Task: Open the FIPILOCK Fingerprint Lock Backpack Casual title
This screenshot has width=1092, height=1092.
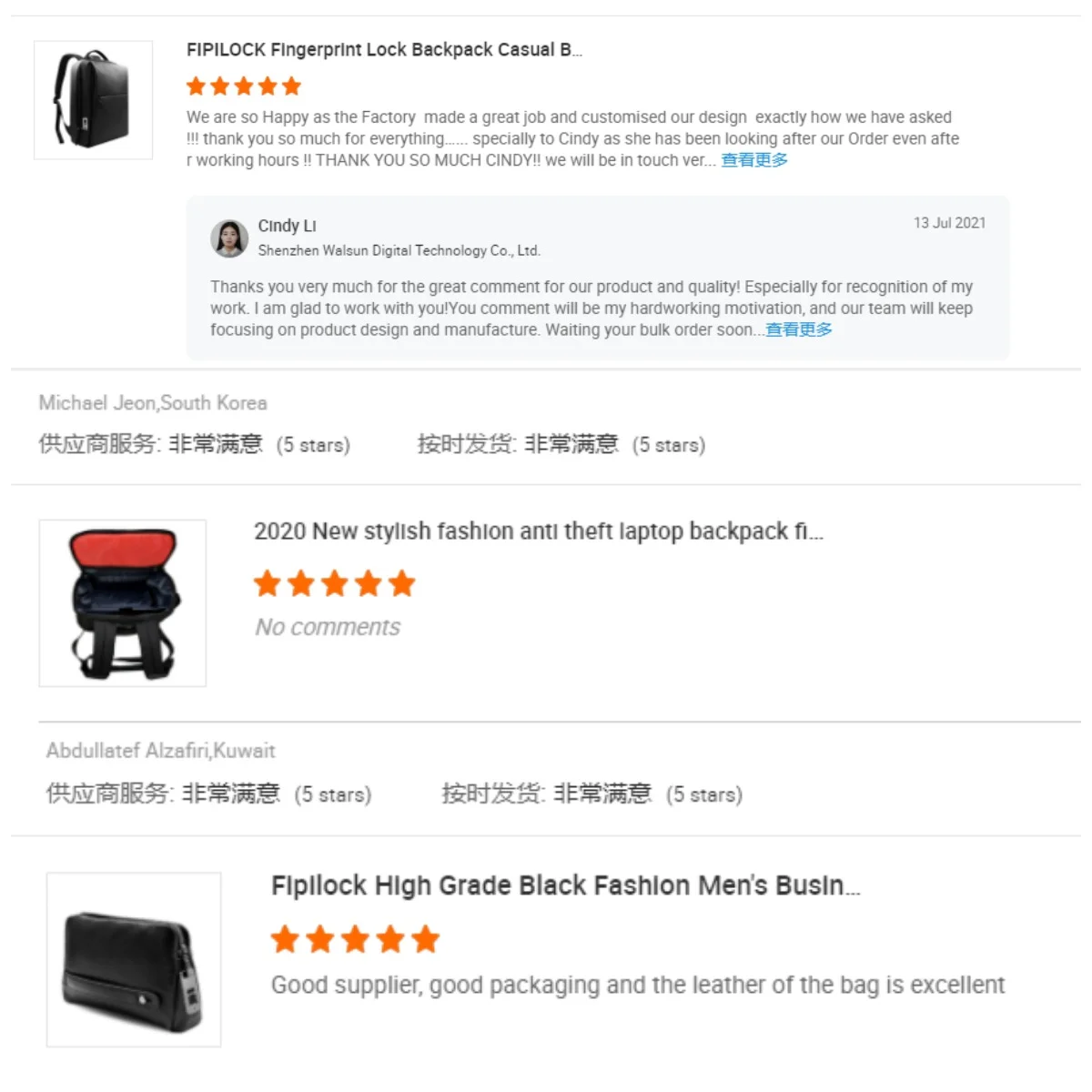Action: 384,50
